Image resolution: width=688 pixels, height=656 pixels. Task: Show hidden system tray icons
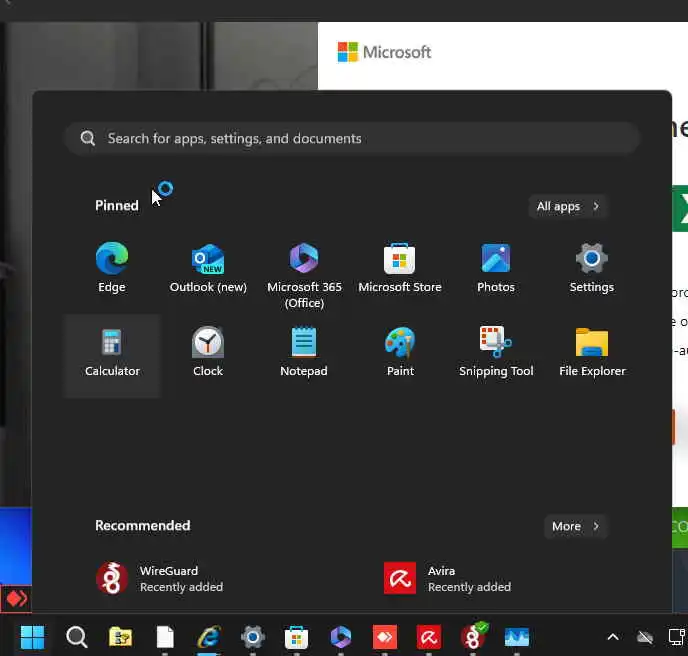pyautogui.click(x=613, y=637)
